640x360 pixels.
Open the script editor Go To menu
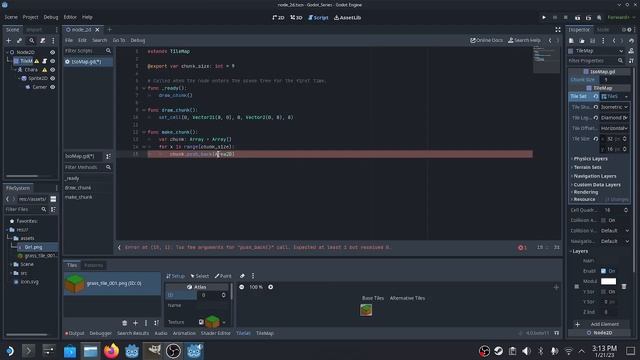tap(119, 40)
